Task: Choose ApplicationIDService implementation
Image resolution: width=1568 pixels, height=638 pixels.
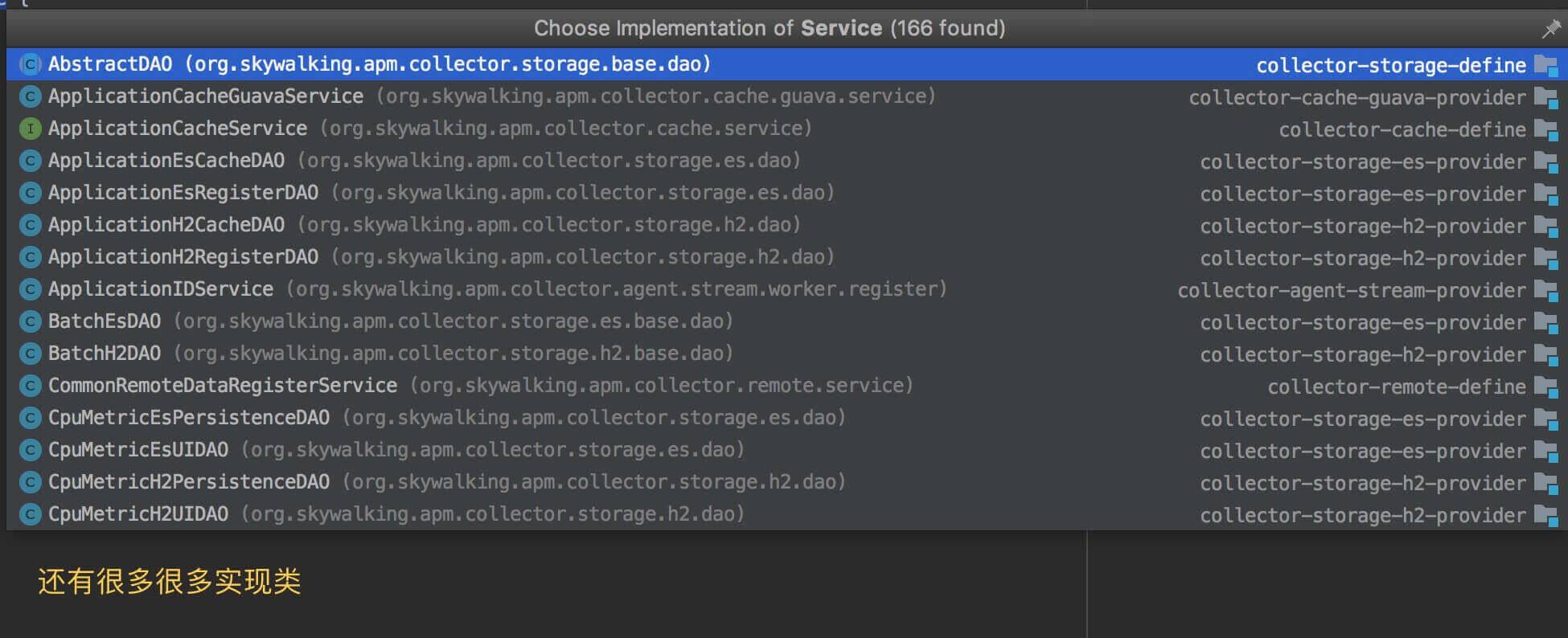Action: click(786, 289)
